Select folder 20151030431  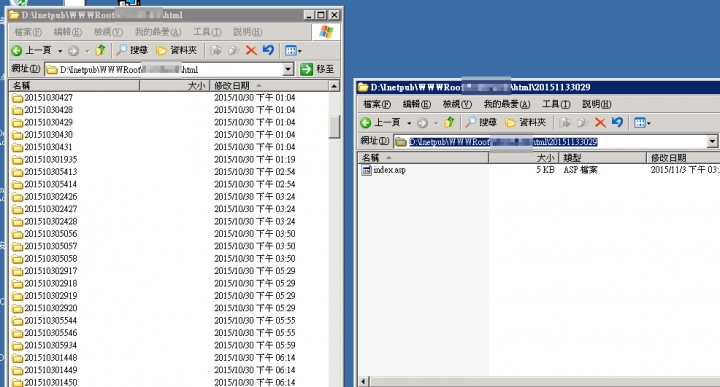[x=43, y=147]
